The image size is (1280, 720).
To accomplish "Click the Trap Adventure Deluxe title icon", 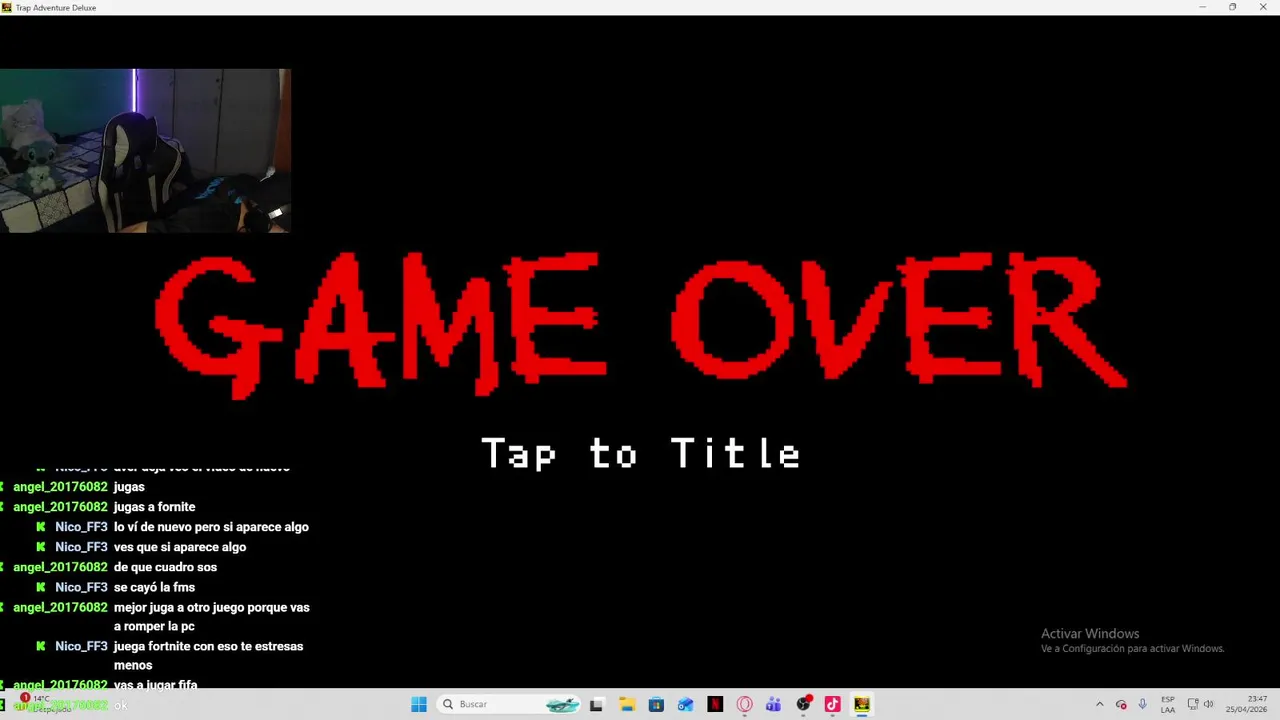I will [7, 7].
